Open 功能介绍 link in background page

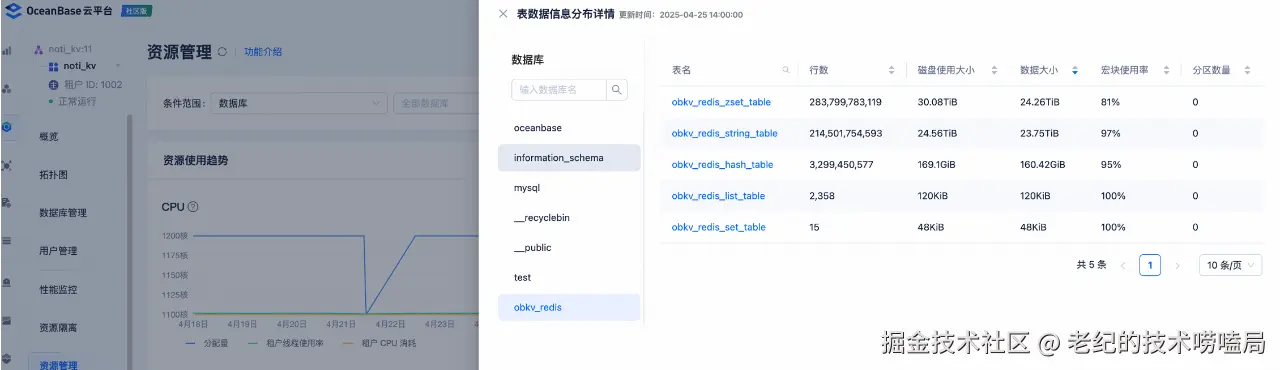pos(263,52)
